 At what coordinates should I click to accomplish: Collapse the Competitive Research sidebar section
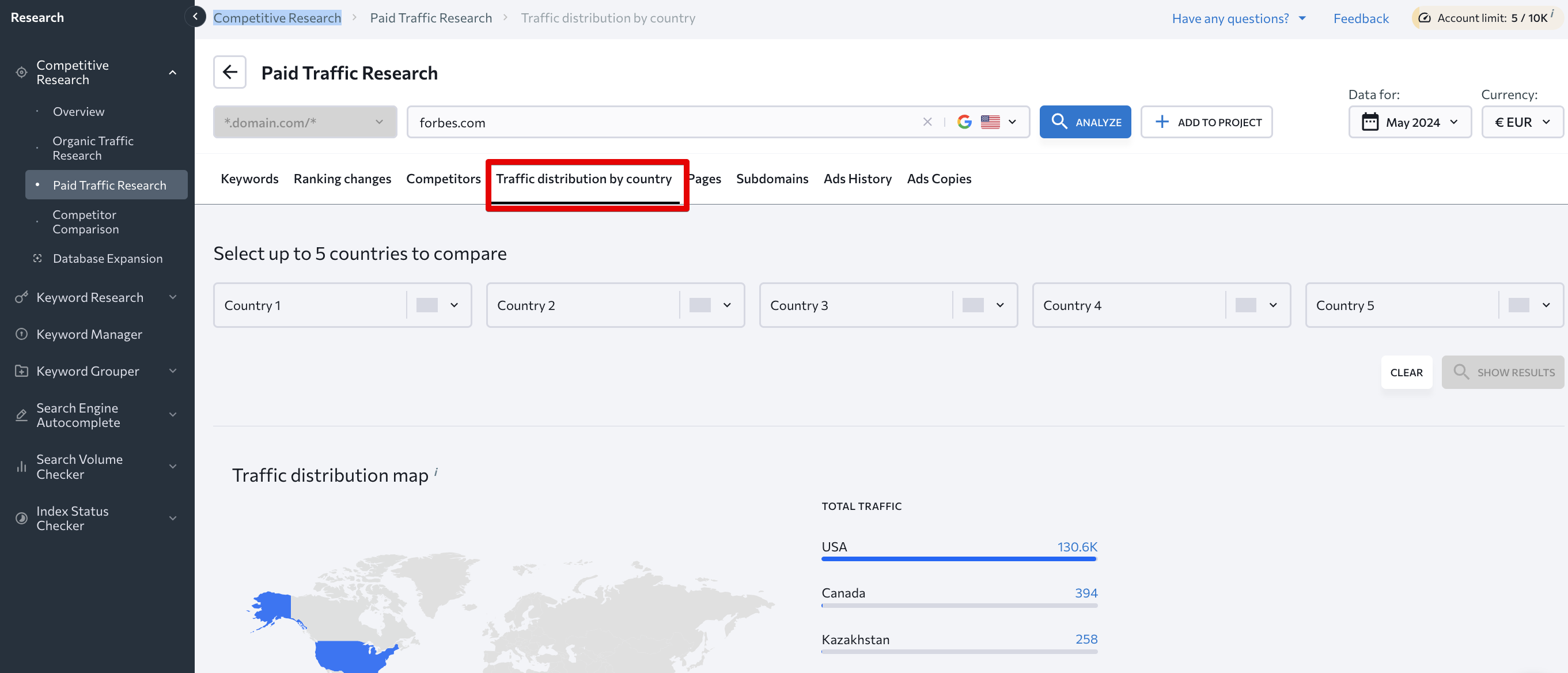coord(173,73)
